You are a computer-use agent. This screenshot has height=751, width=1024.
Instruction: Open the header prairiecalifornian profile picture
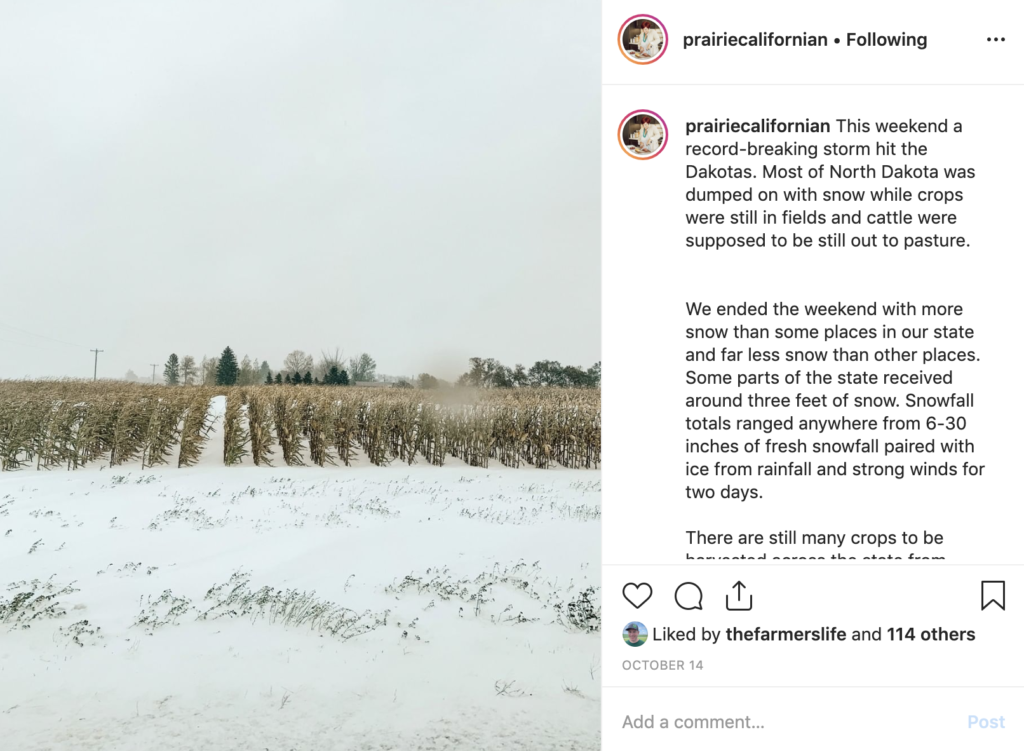pos(643,39)
